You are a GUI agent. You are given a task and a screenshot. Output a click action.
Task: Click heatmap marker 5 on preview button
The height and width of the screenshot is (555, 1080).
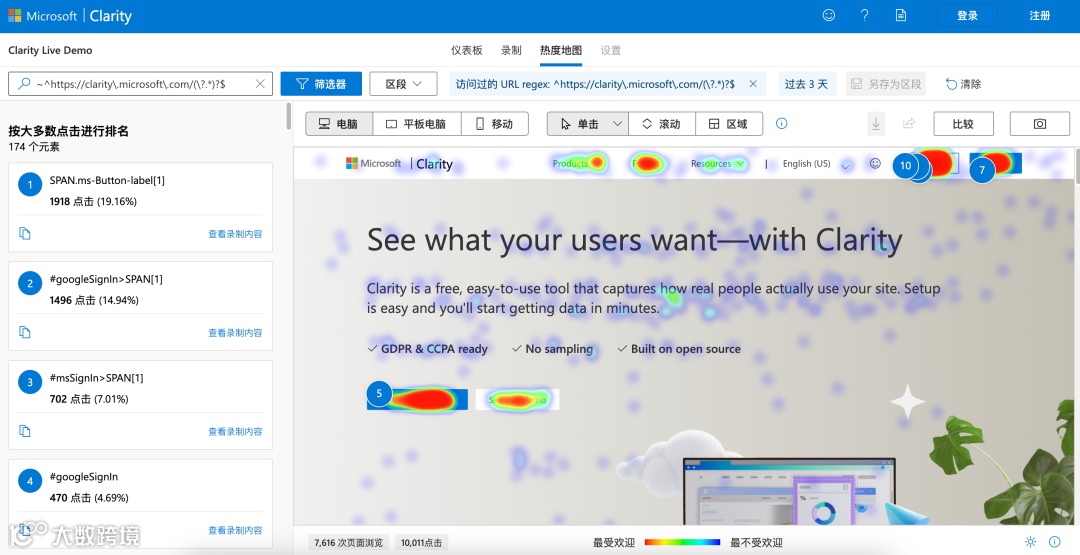click(x=379, y=394)
